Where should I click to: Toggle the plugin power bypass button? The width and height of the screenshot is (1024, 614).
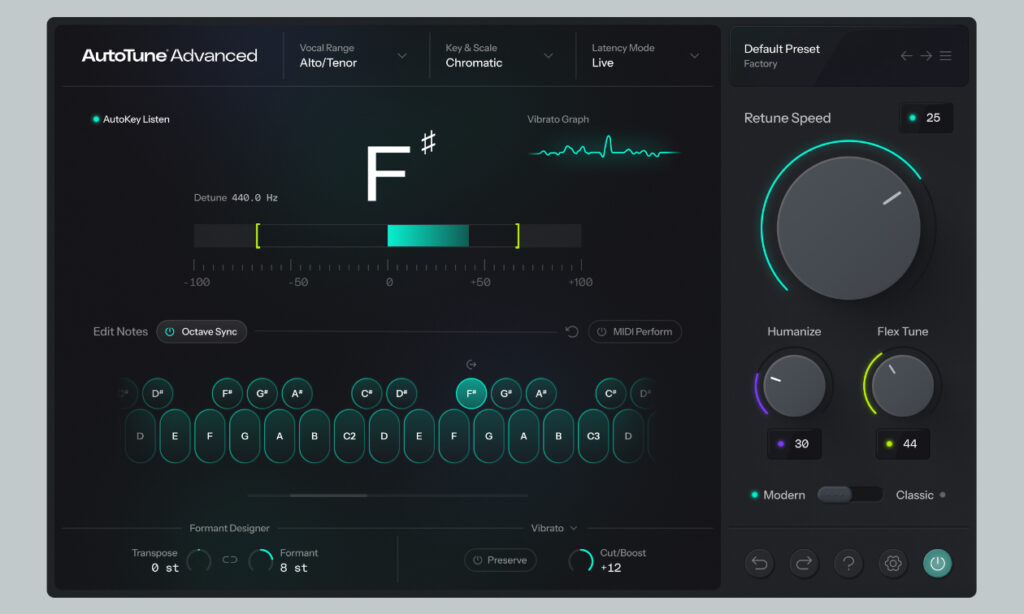[x=937, y=563]
